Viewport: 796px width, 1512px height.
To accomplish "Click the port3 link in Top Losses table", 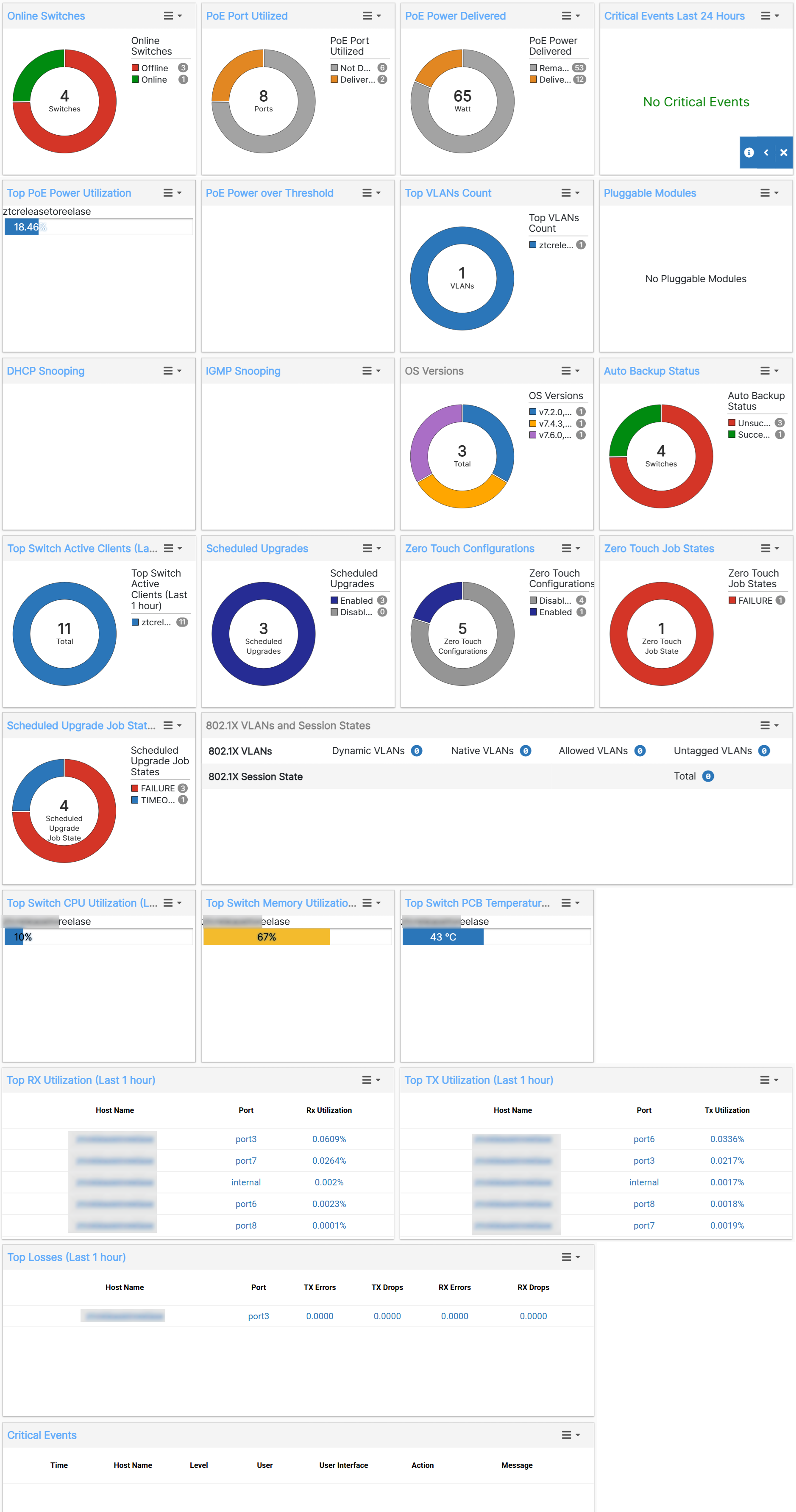I will 259,1316.
